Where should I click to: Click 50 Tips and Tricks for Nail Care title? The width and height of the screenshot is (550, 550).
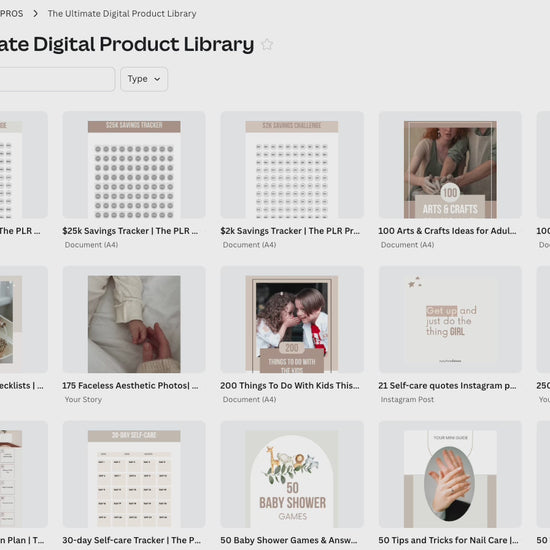coord(448,540)
